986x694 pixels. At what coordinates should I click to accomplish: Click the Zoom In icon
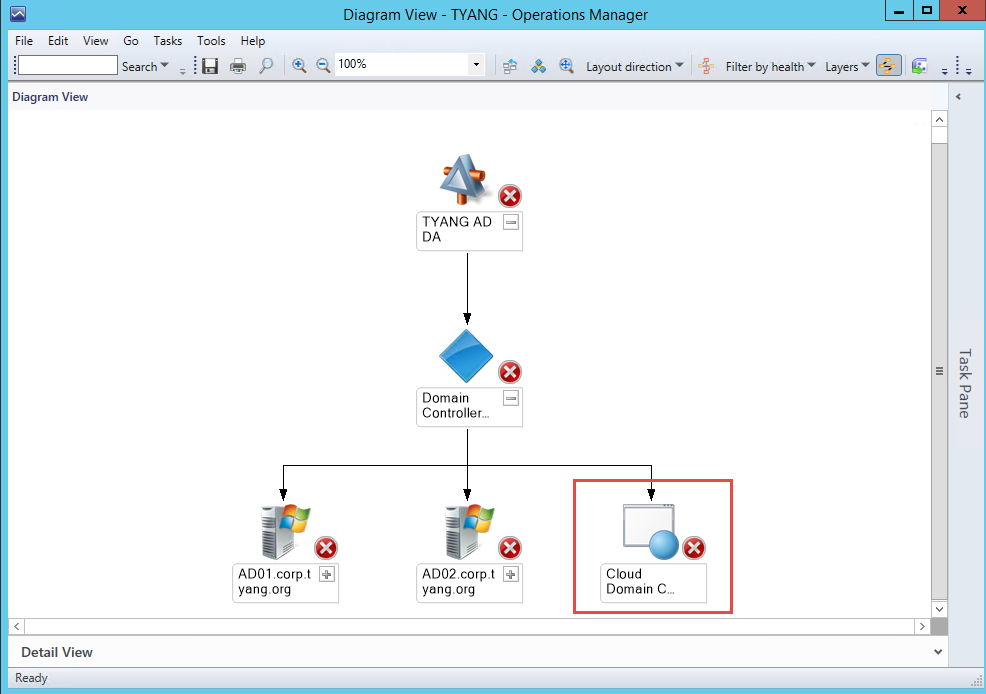[299, 65]
